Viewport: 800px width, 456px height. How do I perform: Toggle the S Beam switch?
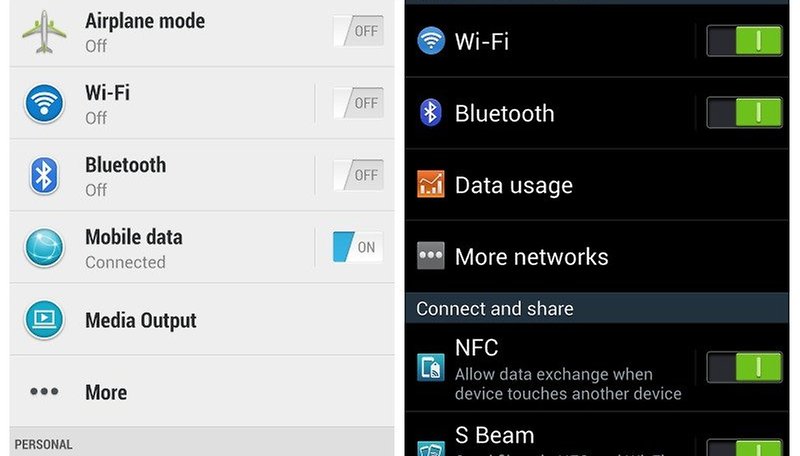744,447
